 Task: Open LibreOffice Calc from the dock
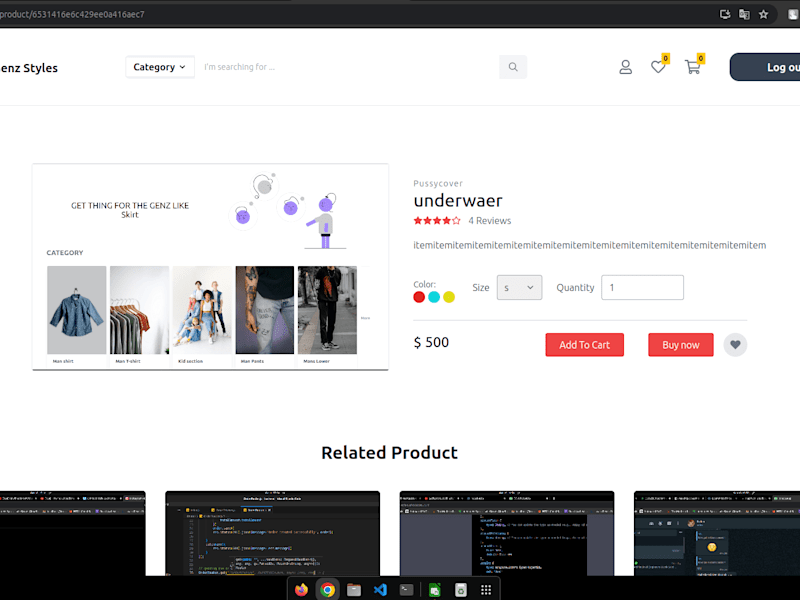click(434, 590)
